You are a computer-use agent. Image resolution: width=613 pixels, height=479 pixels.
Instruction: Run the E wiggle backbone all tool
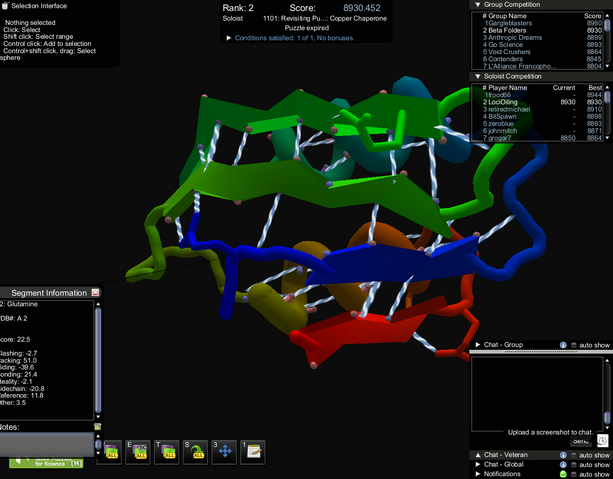(138, 452)
